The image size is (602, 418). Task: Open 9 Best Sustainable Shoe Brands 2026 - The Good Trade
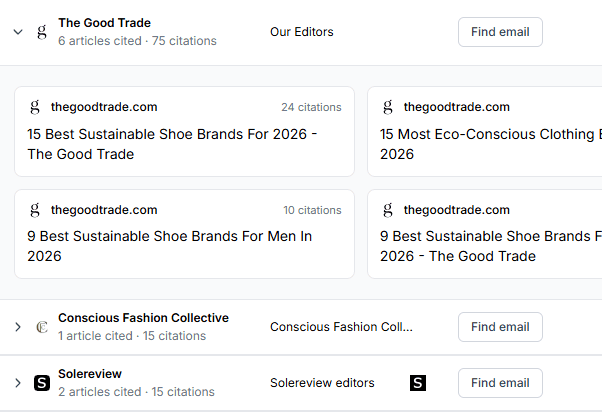[491, 246]
